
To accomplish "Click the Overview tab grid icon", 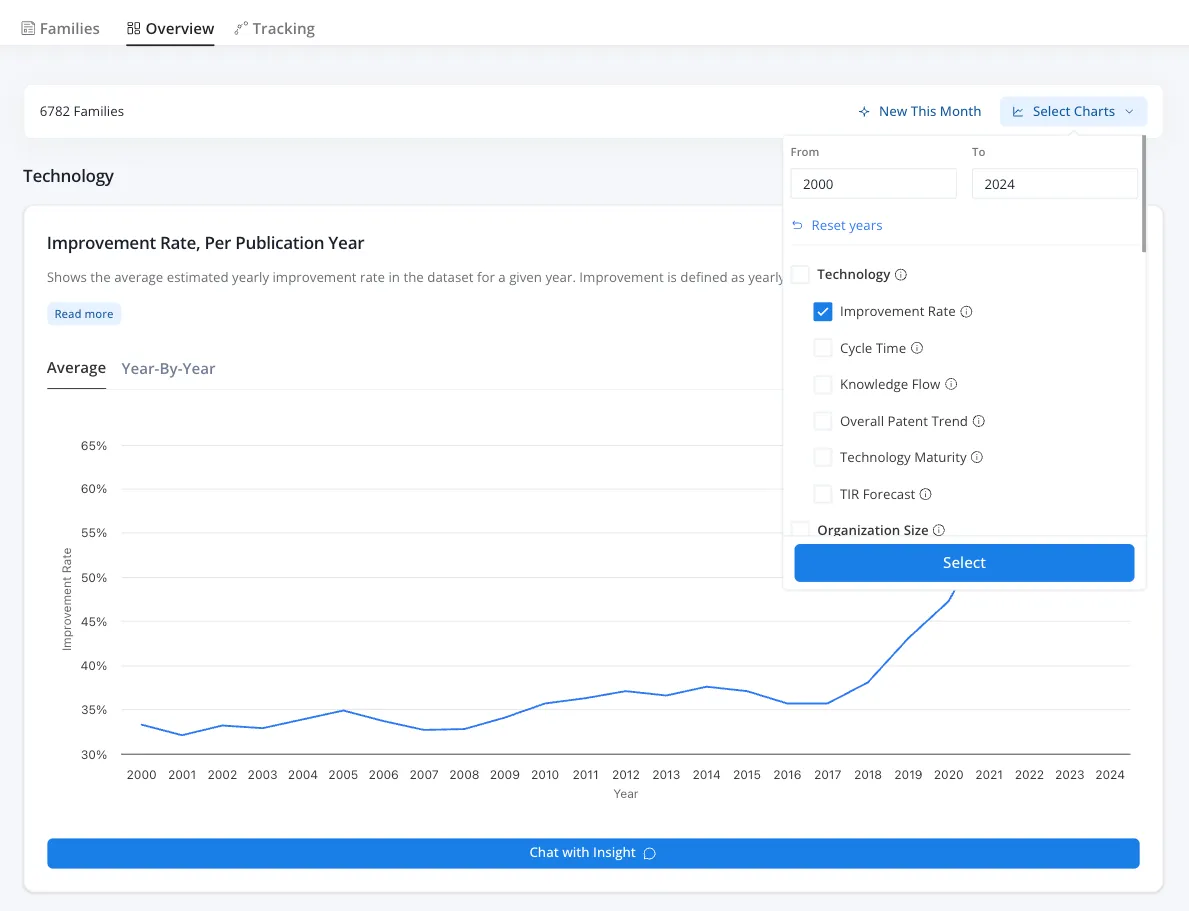I will [x=133, y=29].
